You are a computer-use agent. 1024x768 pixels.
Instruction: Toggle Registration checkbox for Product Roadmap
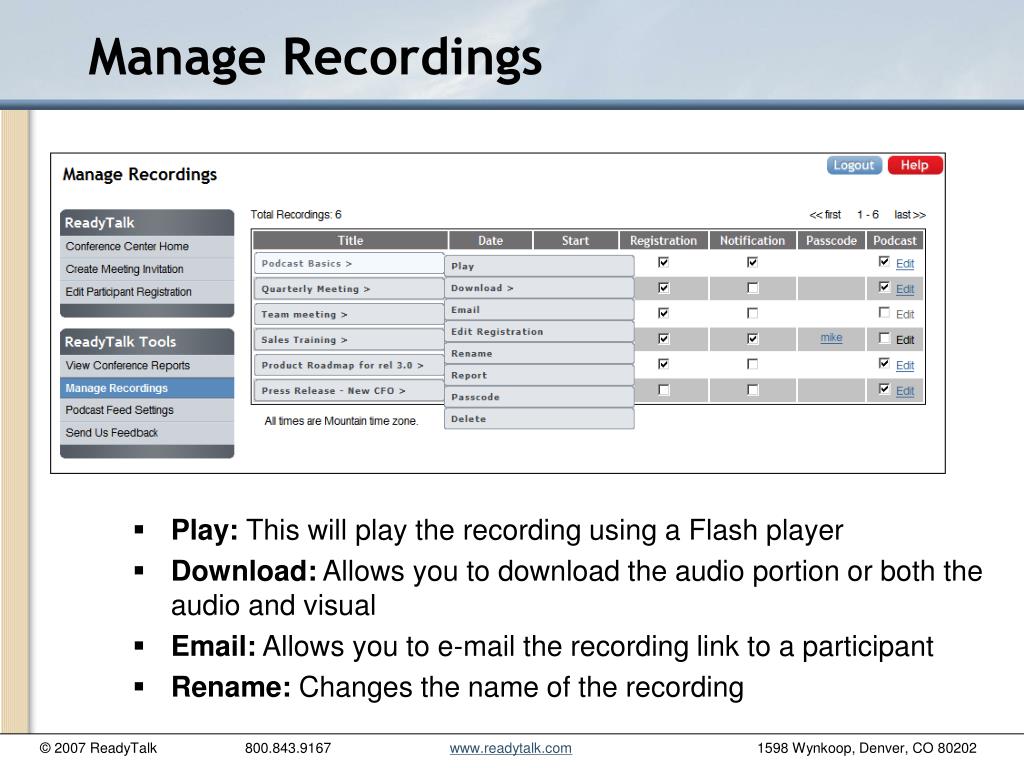(x=664, y=364)
